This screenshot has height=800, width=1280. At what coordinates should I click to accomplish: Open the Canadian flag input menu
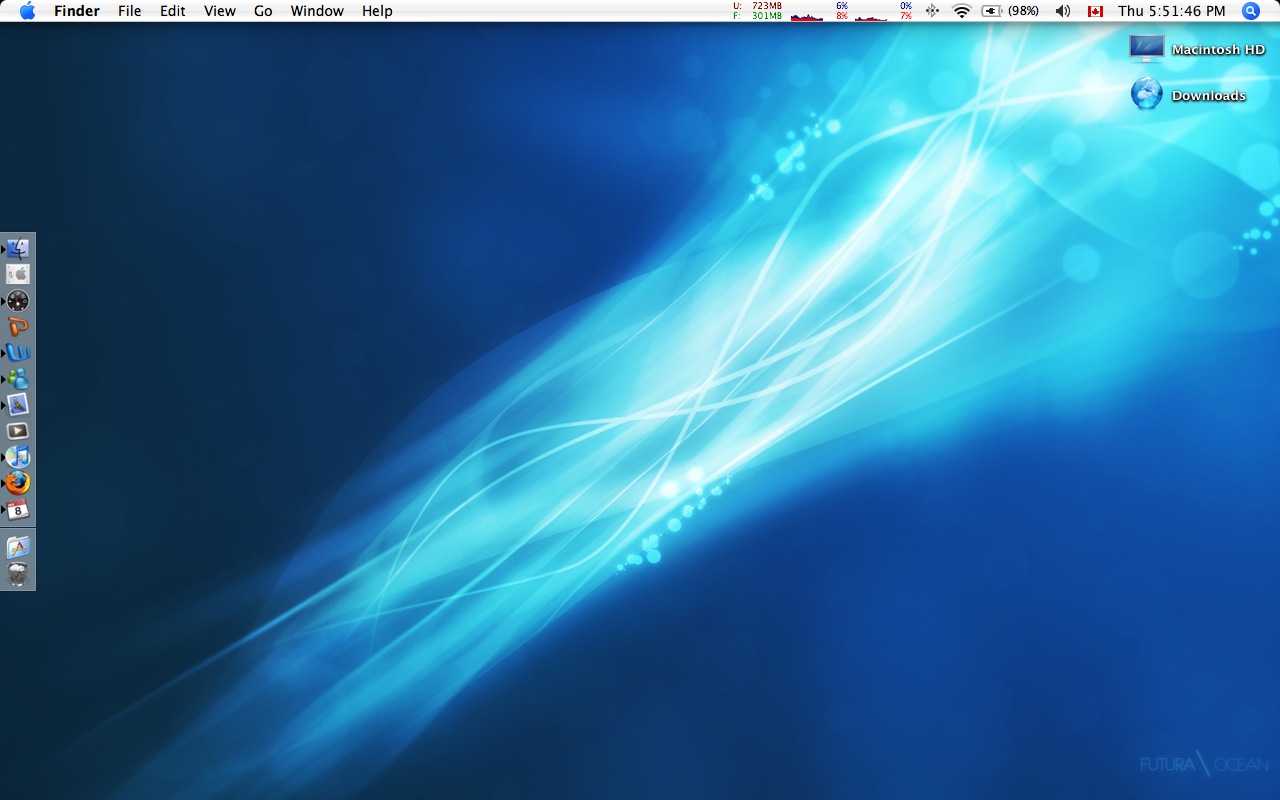click(x=1095, y=11)
